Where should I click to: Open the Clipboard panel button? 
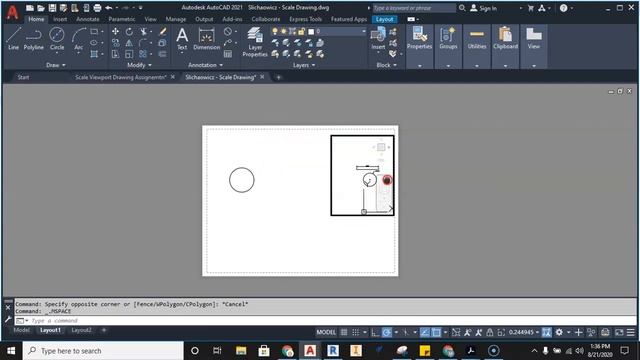pyautogui.click(x=505, y=39)
